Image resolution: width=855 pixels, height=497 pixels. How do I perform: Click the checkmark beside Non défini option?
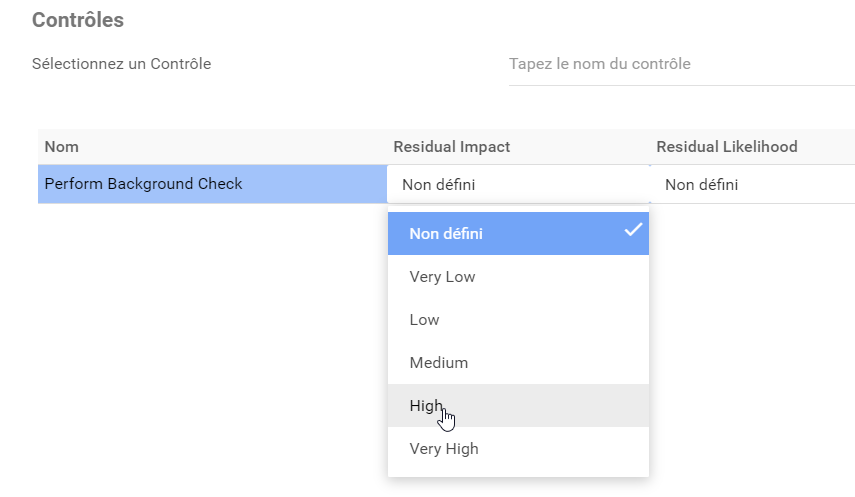(x=632, y=230)
